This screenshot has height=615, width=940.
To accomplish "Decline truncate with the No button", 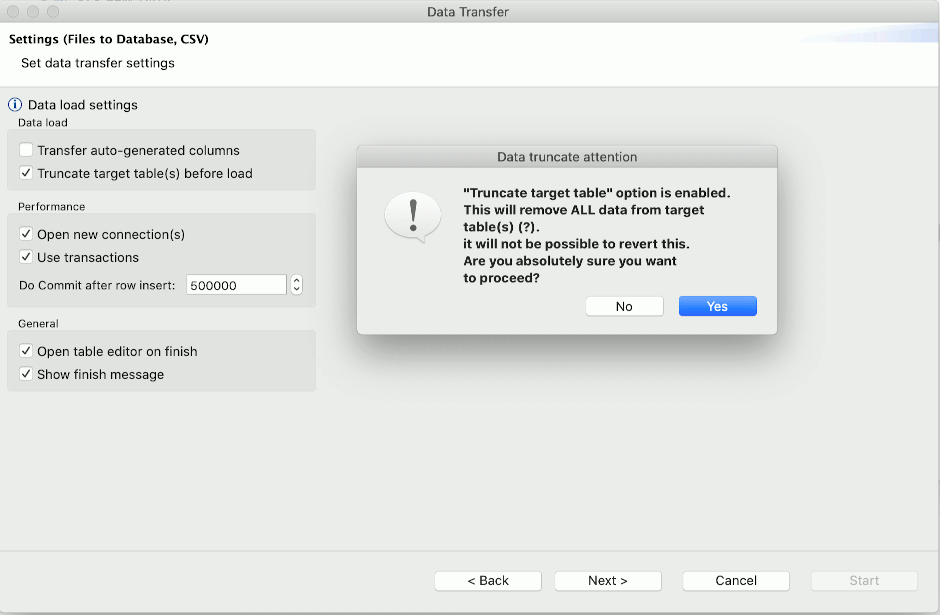I will [624, 306].
